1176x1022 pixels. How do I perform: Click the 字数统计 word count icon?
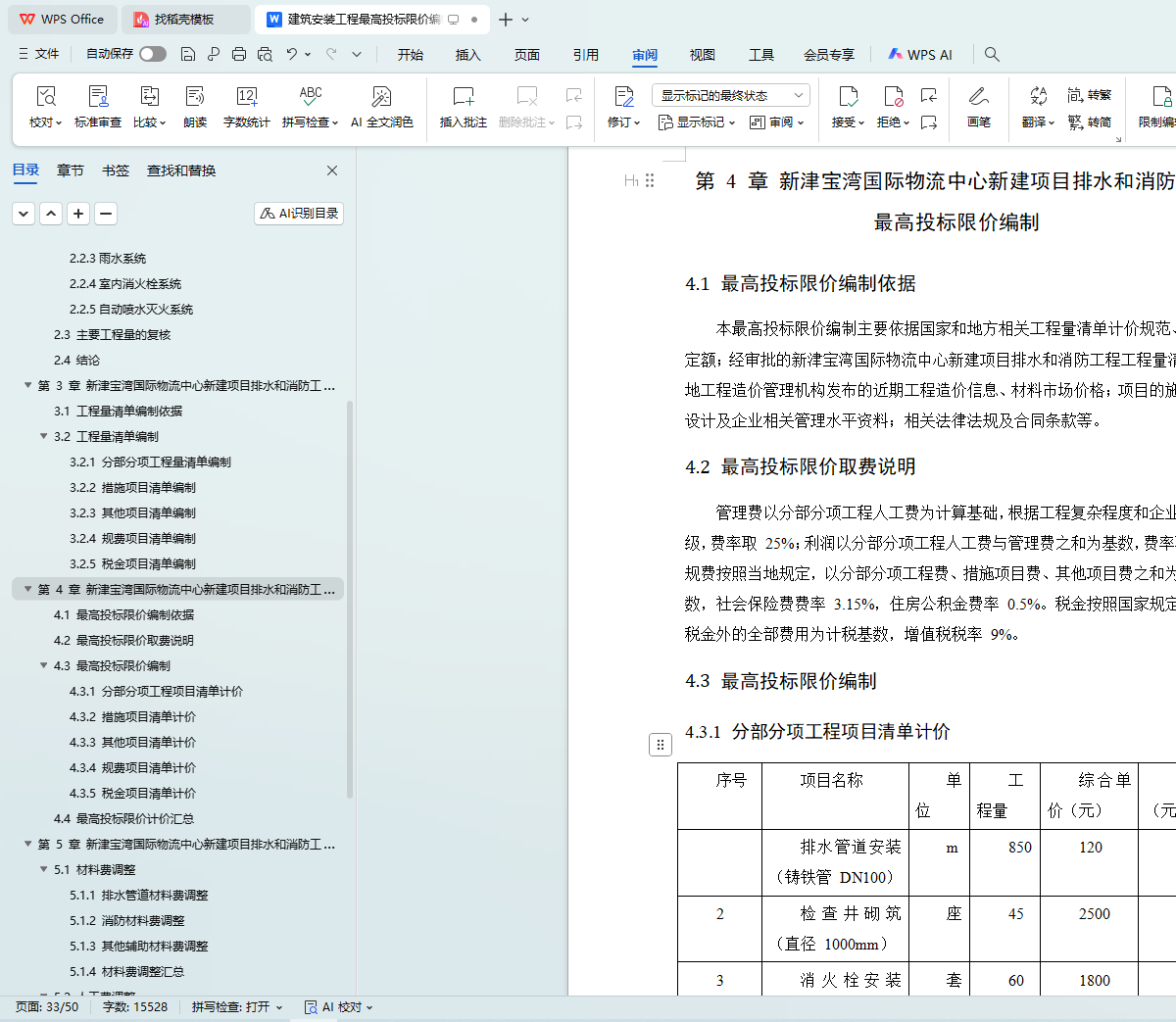pos(246,97)
